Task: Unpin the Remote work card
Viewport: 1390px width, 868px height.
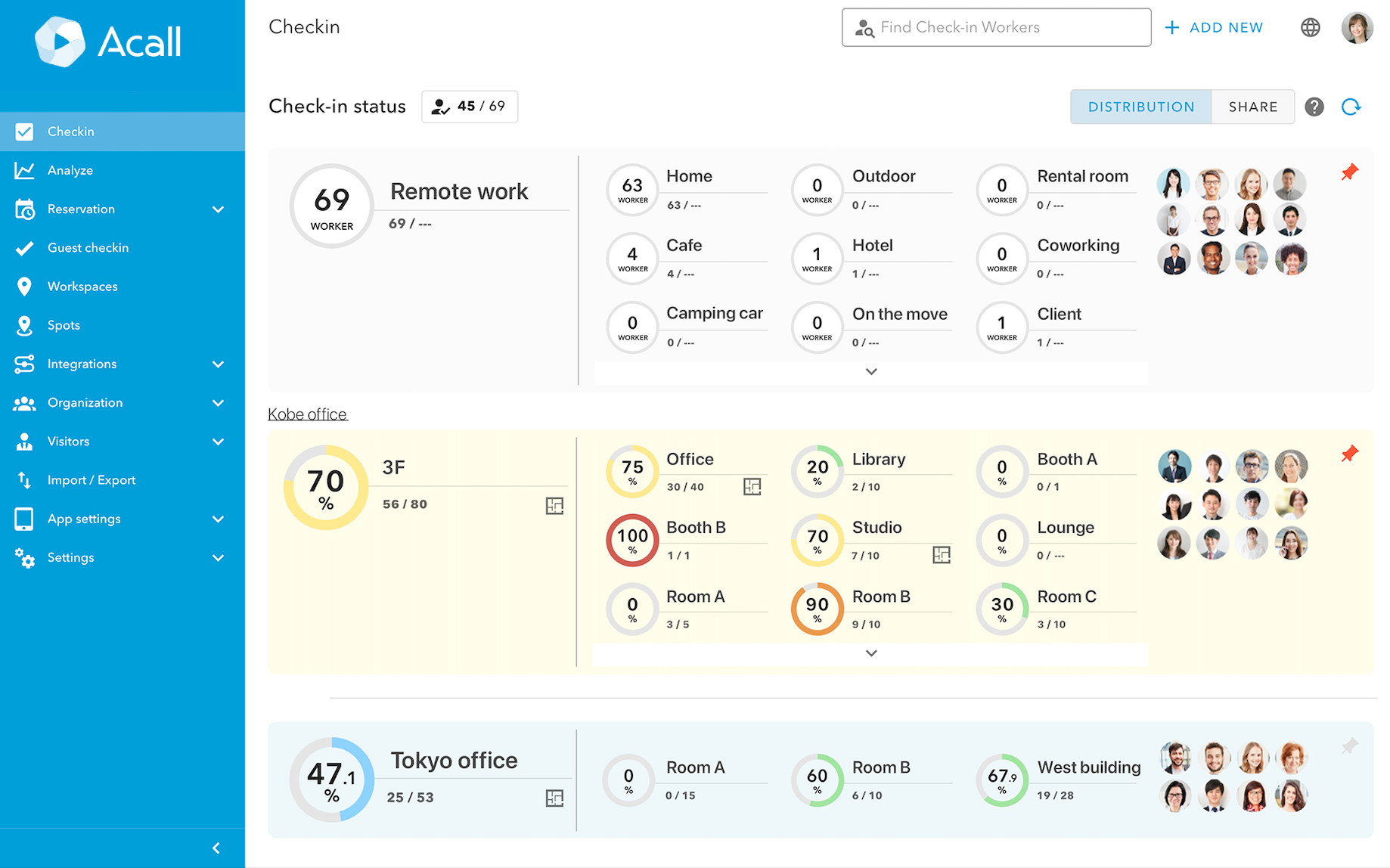Action: tap(1349, 172)
